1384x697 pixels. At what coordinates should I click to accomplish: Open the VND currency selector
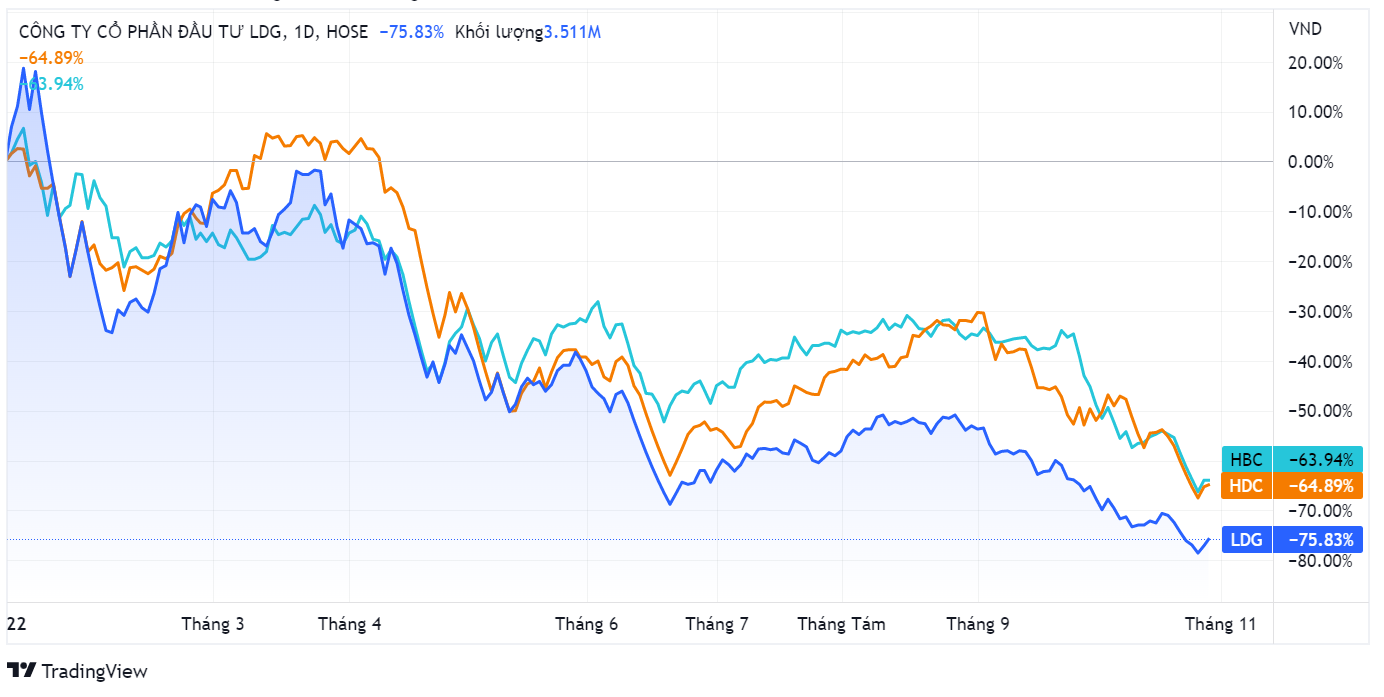1305,29
